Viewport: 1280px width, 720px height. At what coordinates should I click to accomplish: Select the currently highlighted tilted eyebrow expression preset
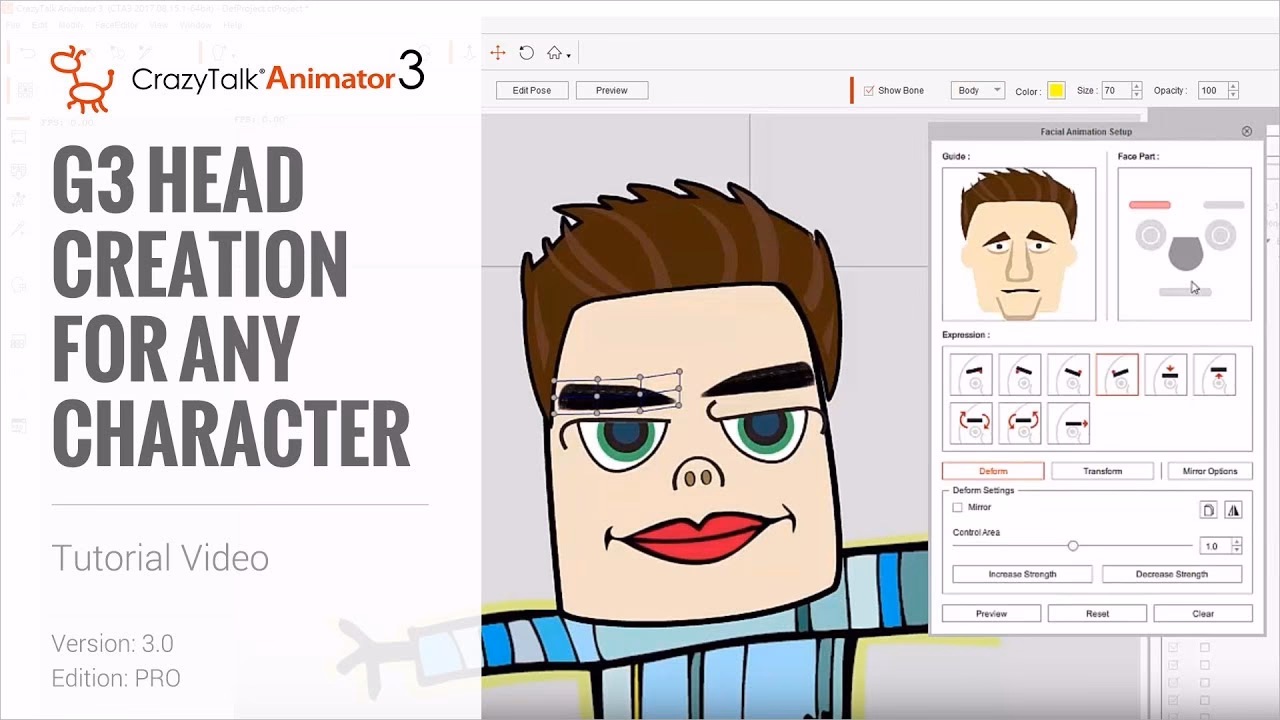click(x=1118, y=374)
